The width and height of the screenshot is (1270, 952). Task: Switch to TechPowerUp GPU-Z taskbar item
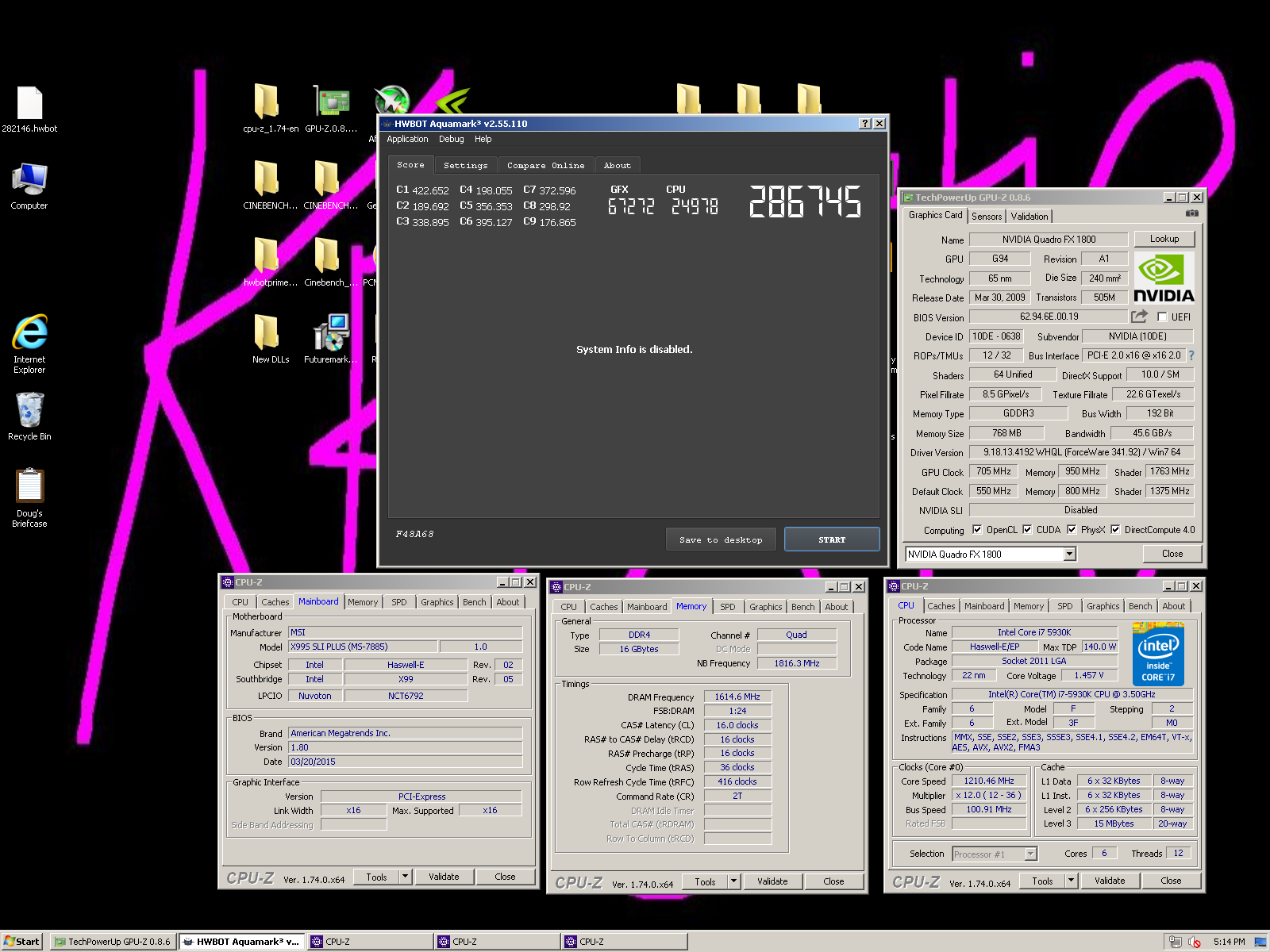click(112, 942)
